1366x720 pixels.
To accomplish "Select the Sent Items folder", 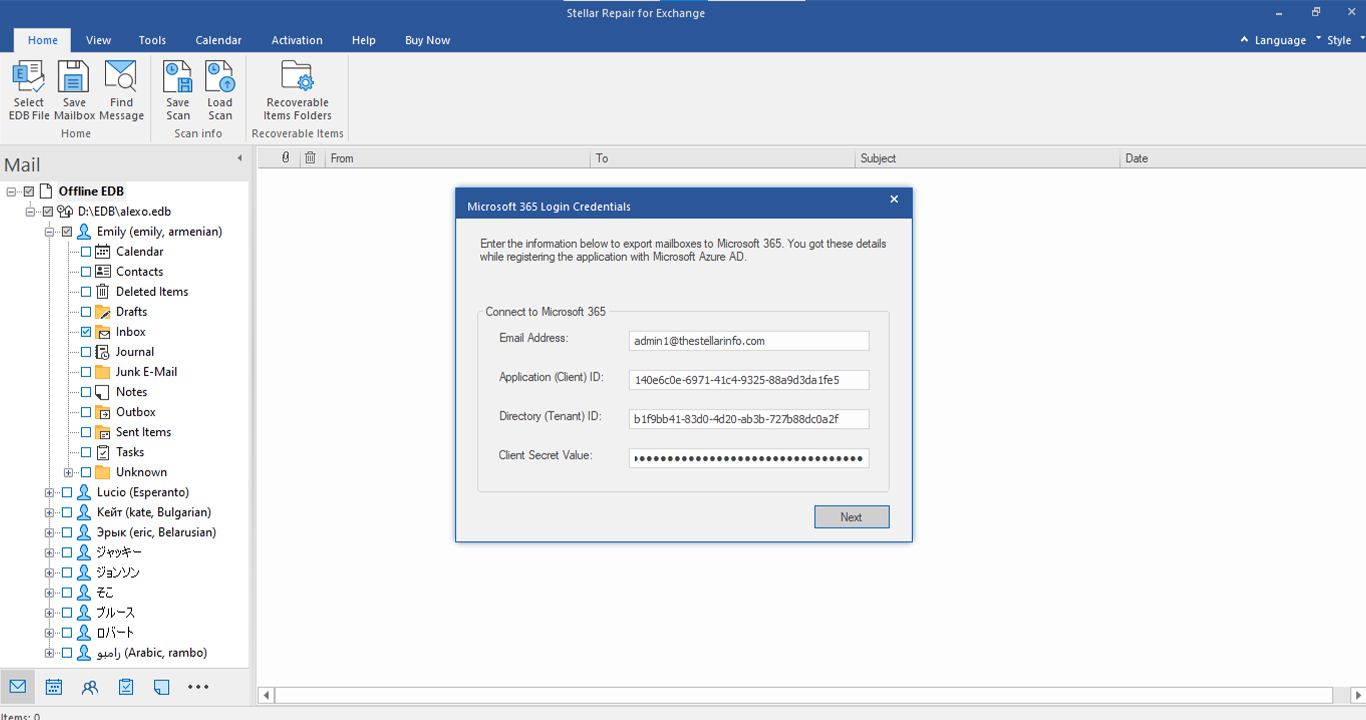I will click(143, 432).
